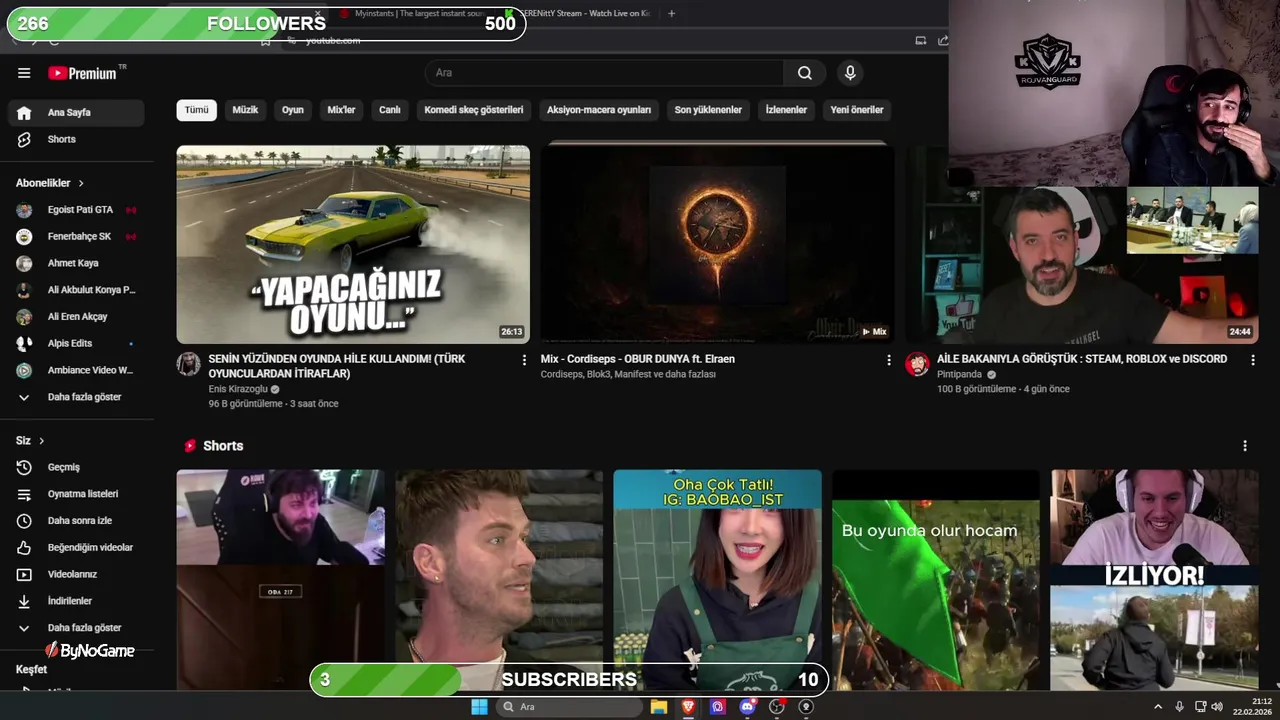Open the YouTube hamburger guide menu
1280x720 pixels.
click(x=24, y=73)
